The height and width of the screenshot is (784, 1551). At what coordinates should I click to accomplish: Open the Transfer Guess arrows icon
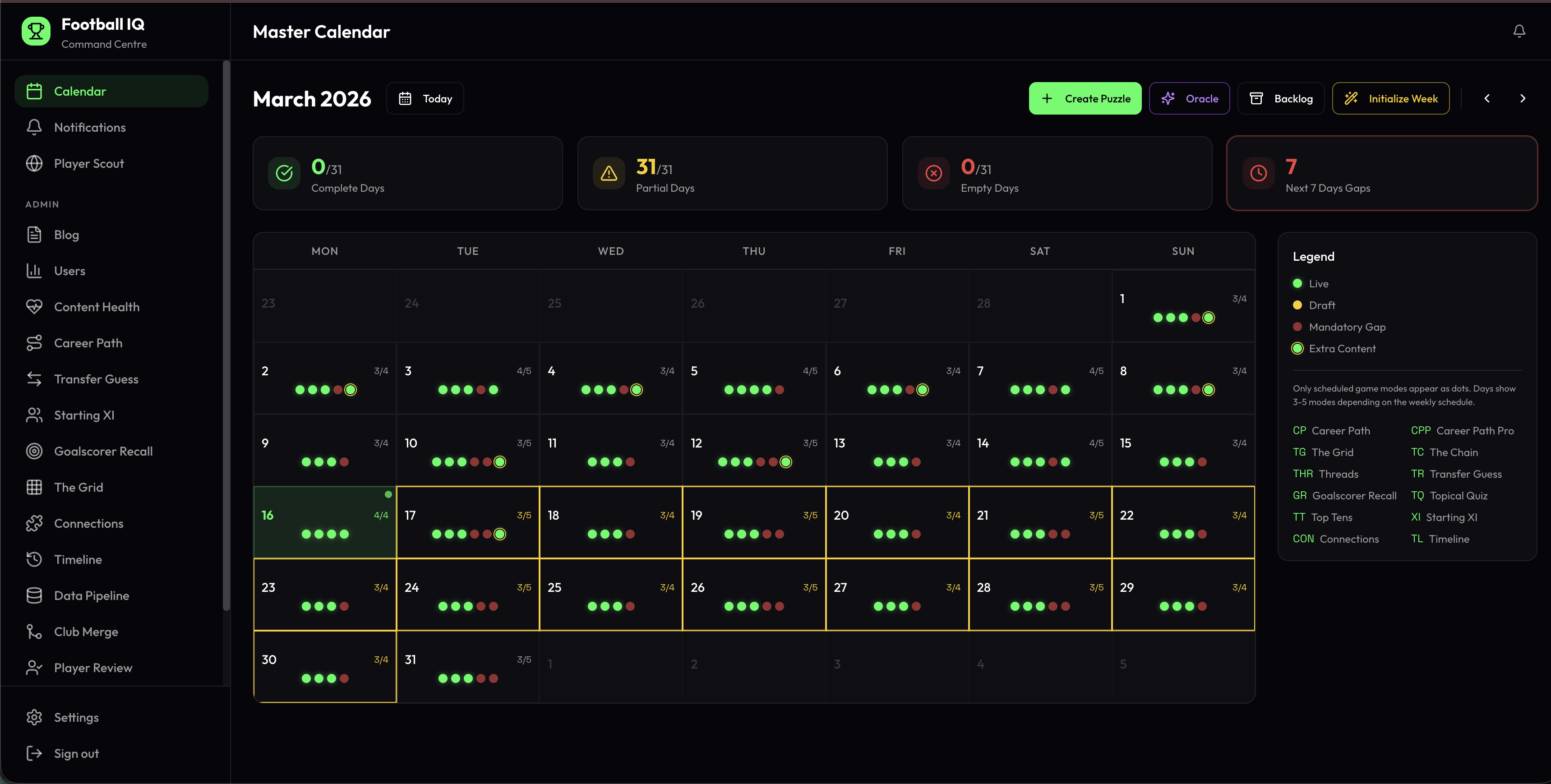pos(34,379)
